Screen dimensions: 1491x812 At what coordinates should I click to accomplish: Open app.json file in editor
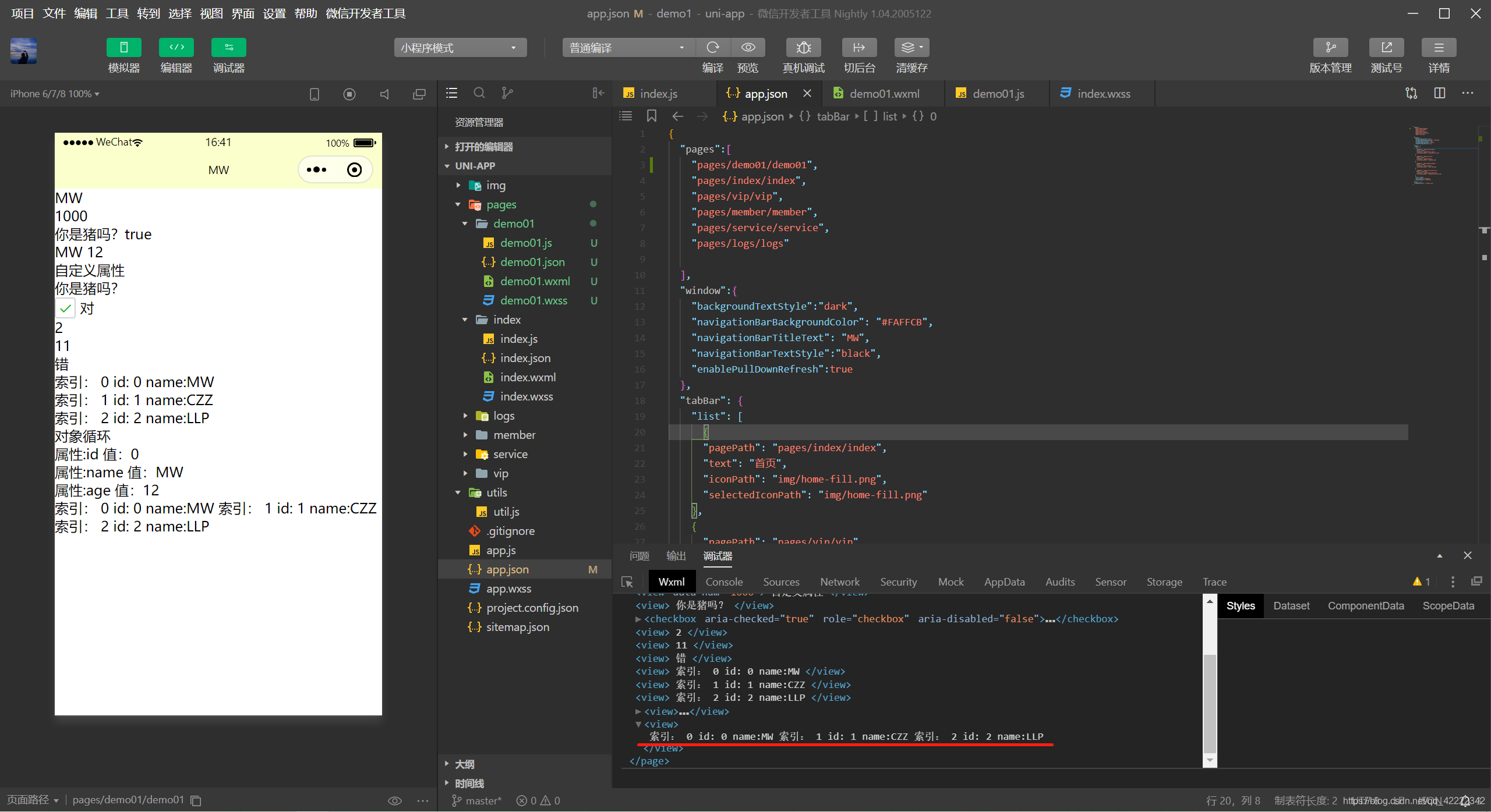tap(508, 569)
